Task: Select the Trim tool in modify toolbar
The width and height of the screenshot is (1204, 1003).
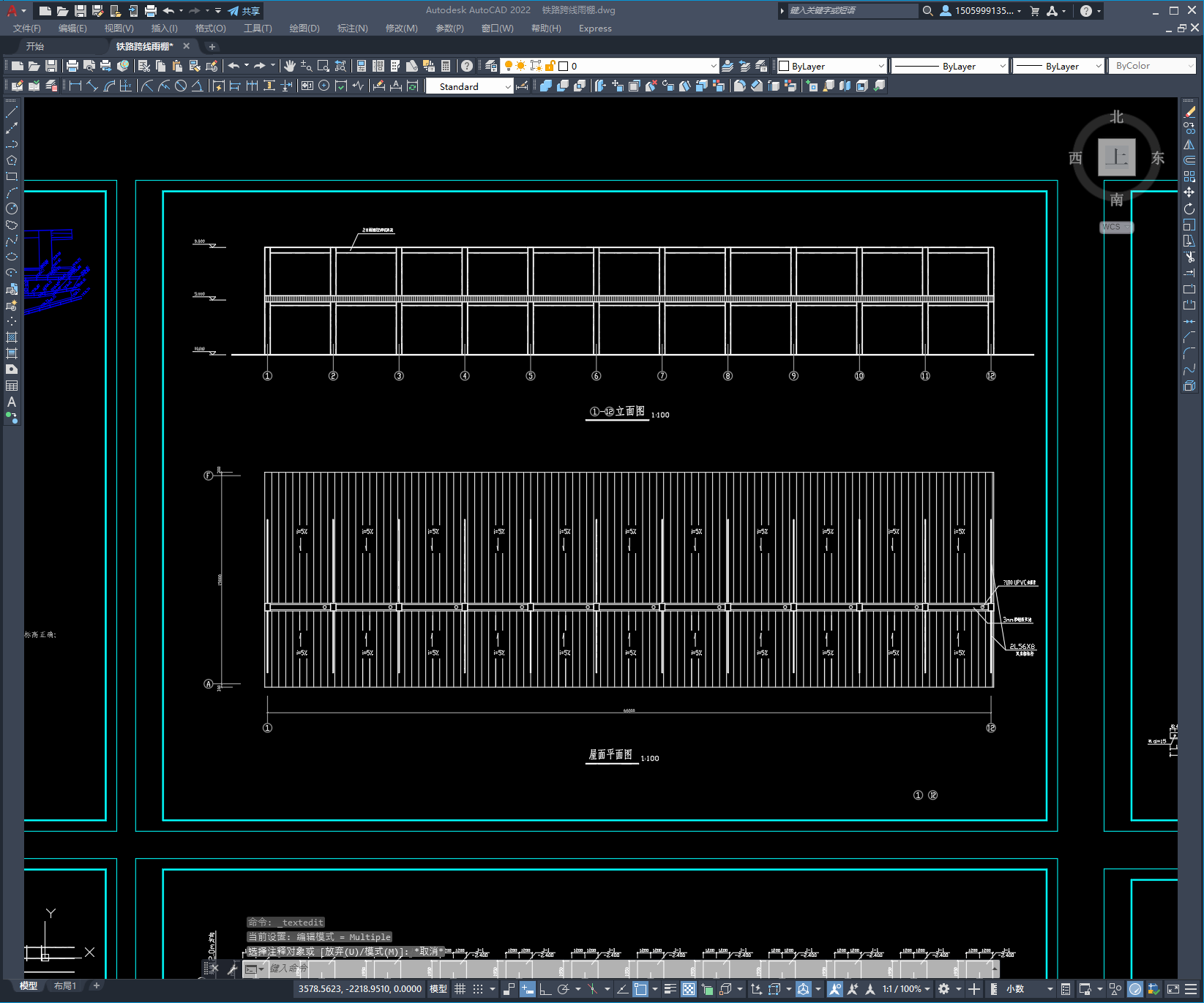Action: 1189,257
